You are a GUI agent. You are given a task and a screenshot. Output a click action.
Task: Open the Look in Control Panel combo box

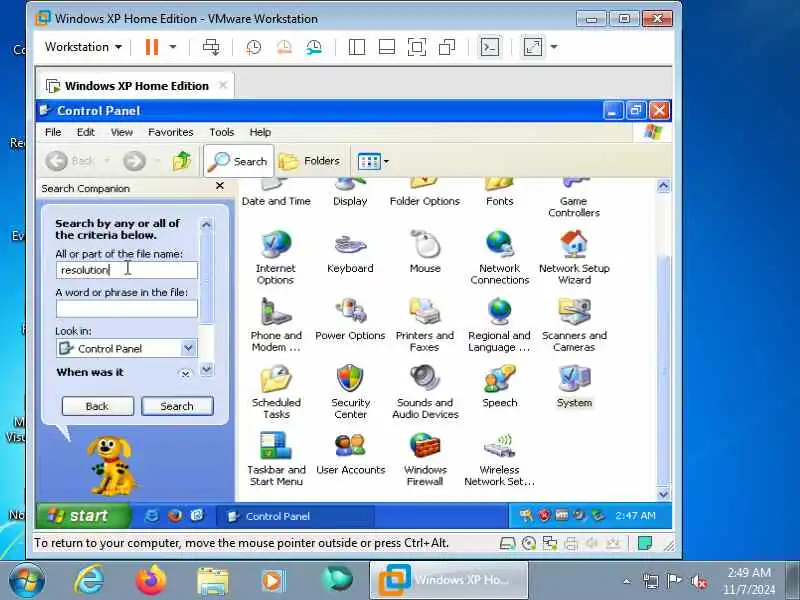click(127, 348)
